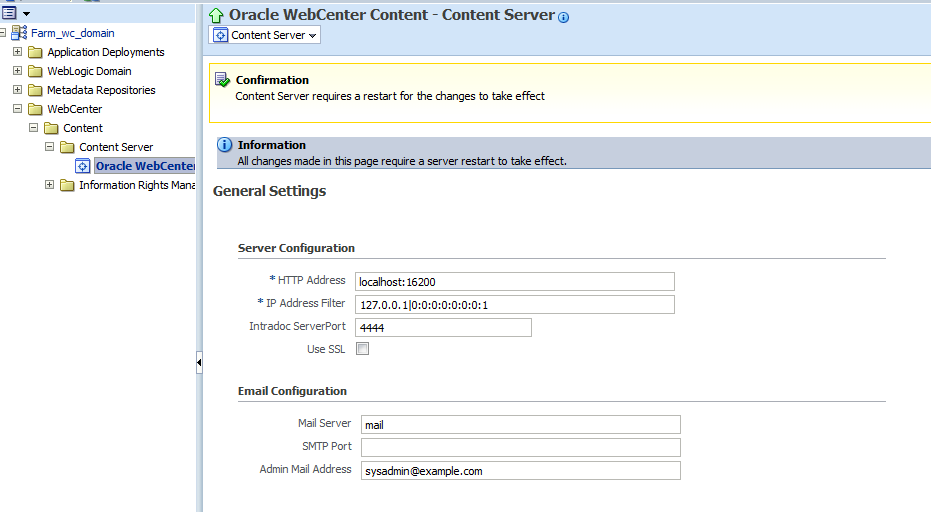The height and width of the screenshot is (512, 931).
Task: Expand the WebLogic Domain tree node
Action: pyautogui.click(x=17, y=71)
